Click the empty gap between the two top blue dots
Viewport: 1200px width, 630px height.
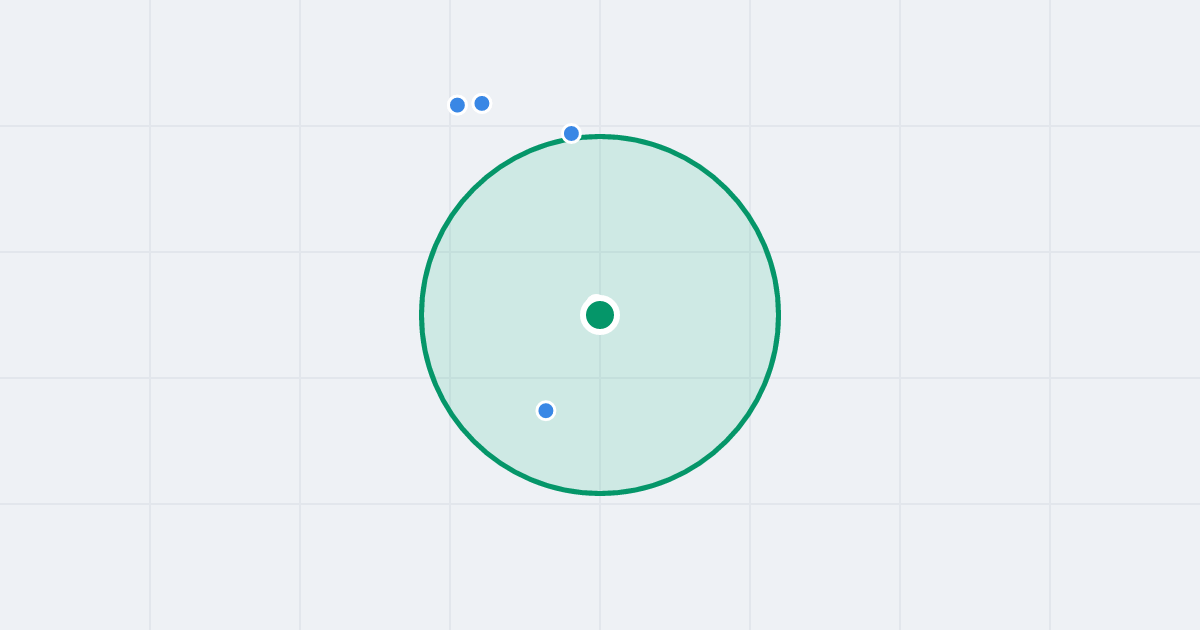[x=470, y=104]
